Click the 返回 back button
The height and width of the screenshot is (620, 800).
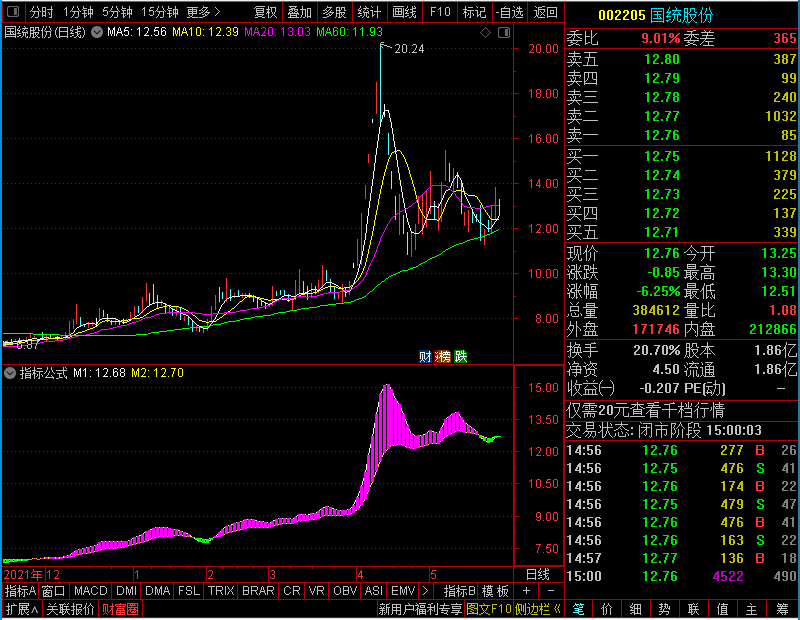(x=545, y=12)
